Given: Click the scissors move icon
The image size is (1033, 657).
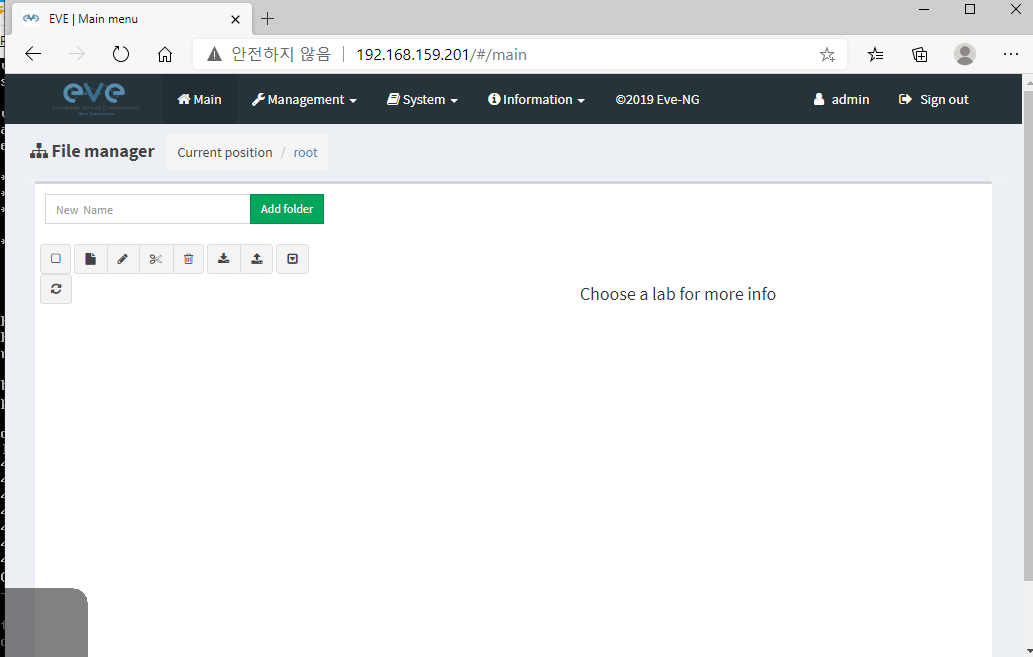Looking at the screenshot, I should 155,259.
